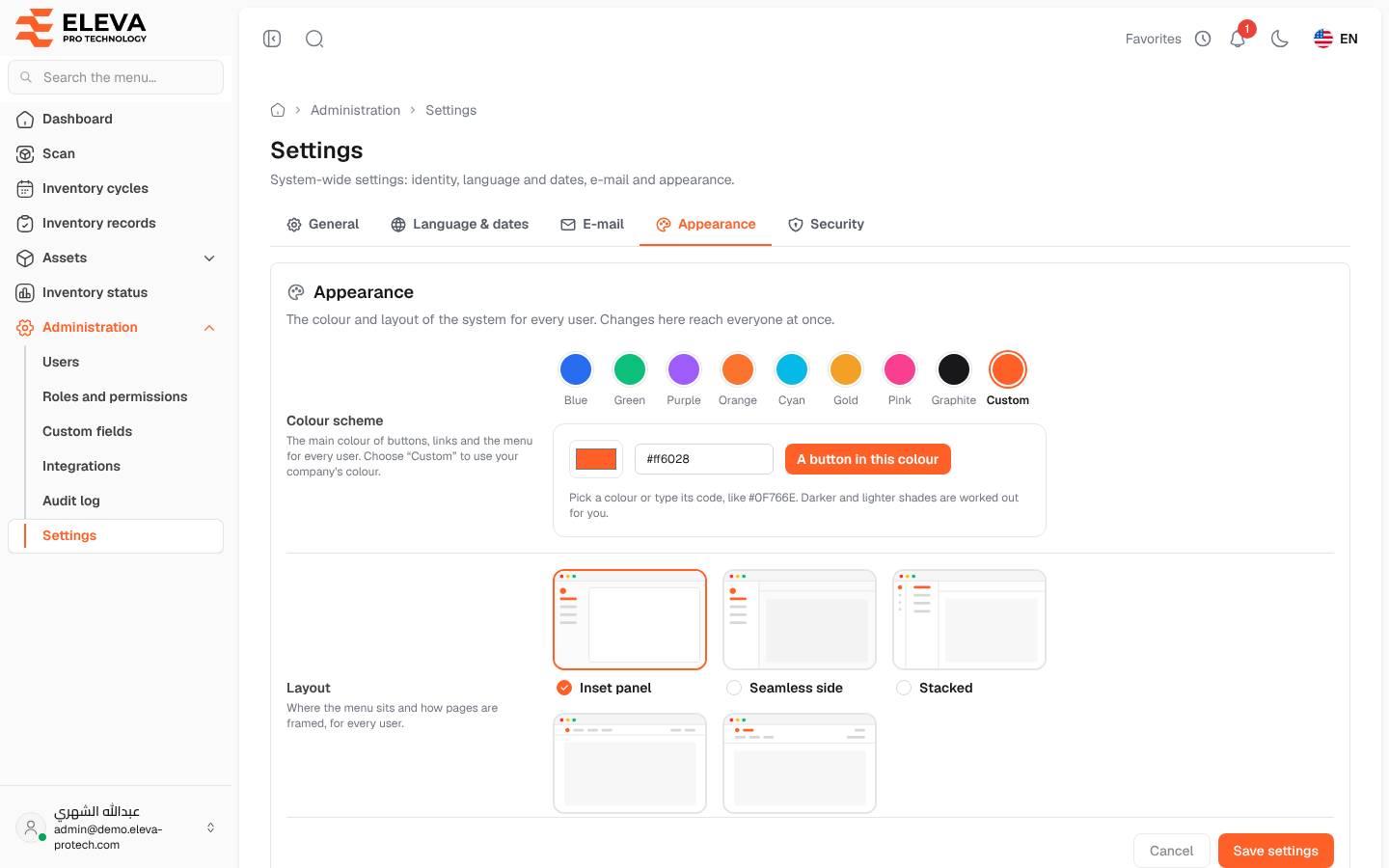
Task: Select the Seamless side layout thumbnail
Action: (x=800, y=619)
